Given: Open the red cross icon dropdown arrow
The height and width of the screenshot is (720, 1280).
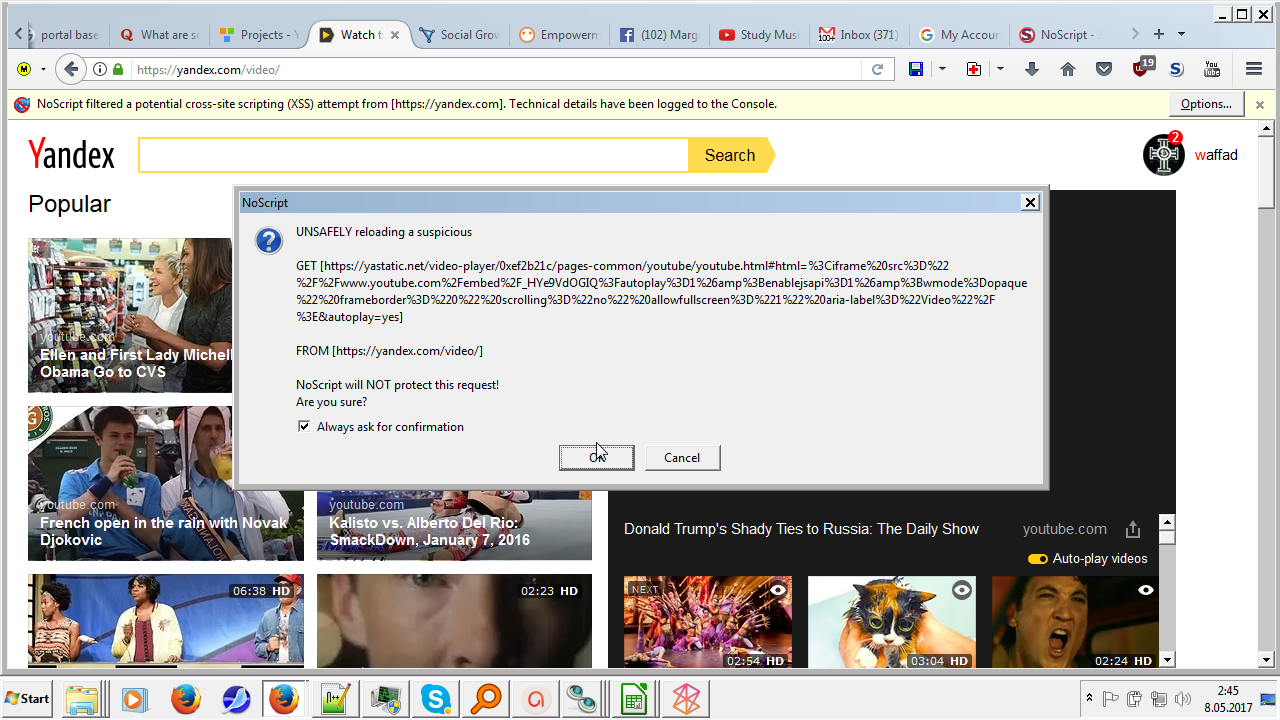Looking at the screenshot, I should click(1000, 69).
